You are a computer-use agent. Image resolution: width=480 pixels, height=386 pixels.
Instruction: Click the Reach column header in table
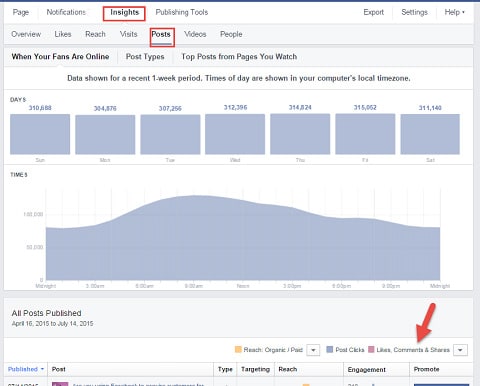(288, 369)
